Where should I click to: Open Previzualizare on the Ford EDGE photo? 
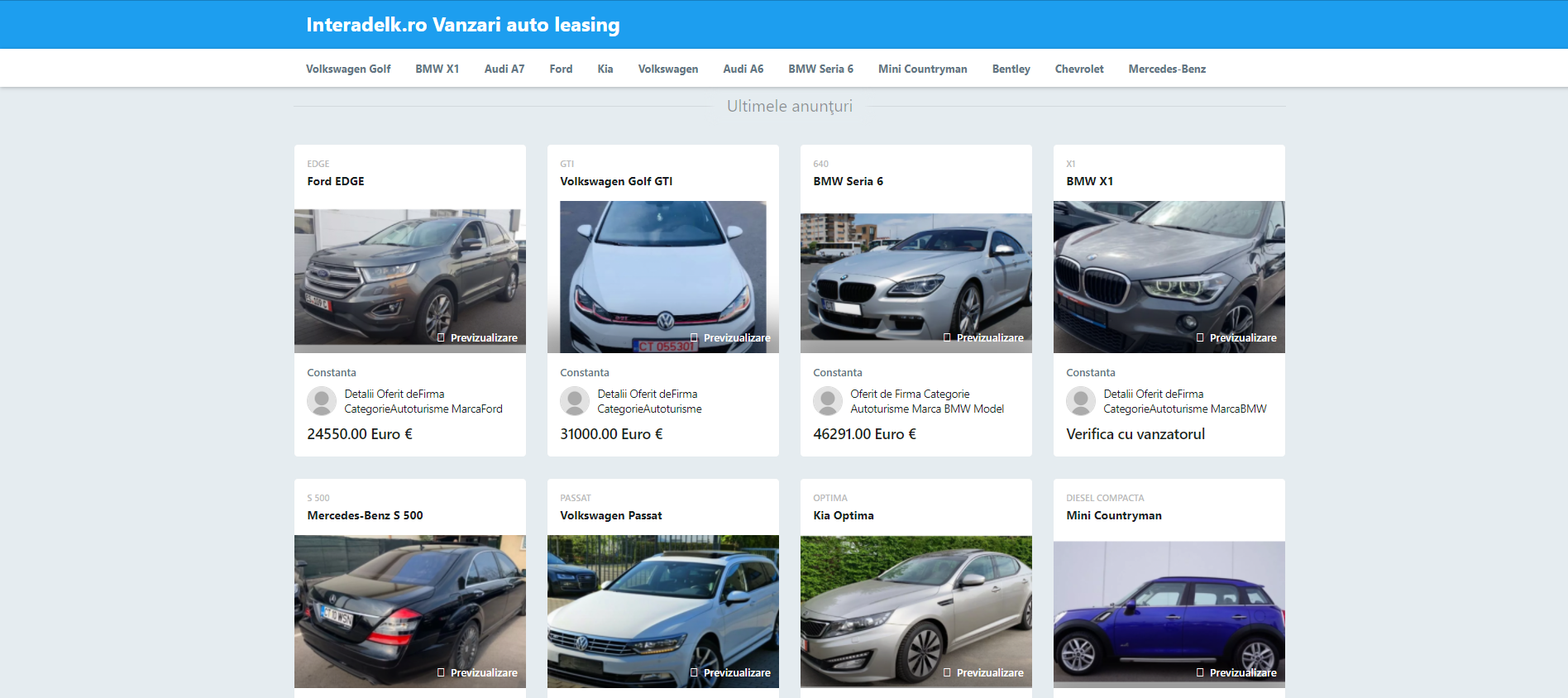[477, 337]
